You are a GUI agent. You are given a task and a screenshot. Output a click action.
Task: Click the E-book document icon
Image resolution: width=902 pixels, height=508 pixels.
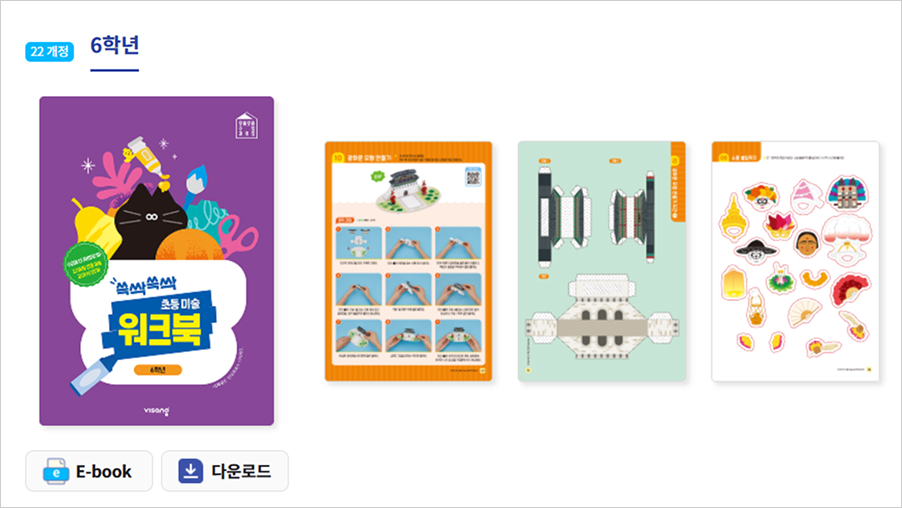tap(56, 471)
